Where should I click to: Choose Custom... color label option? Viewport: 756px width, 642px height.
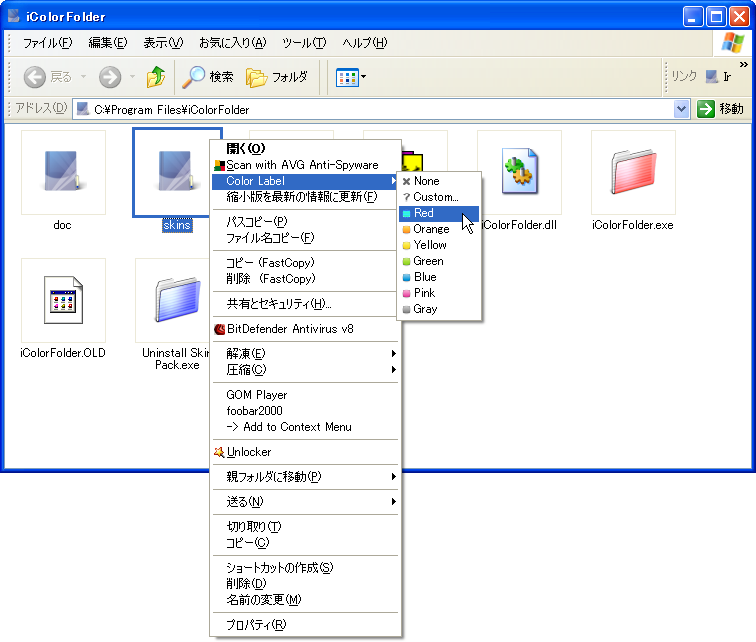[x=439, y=197]
